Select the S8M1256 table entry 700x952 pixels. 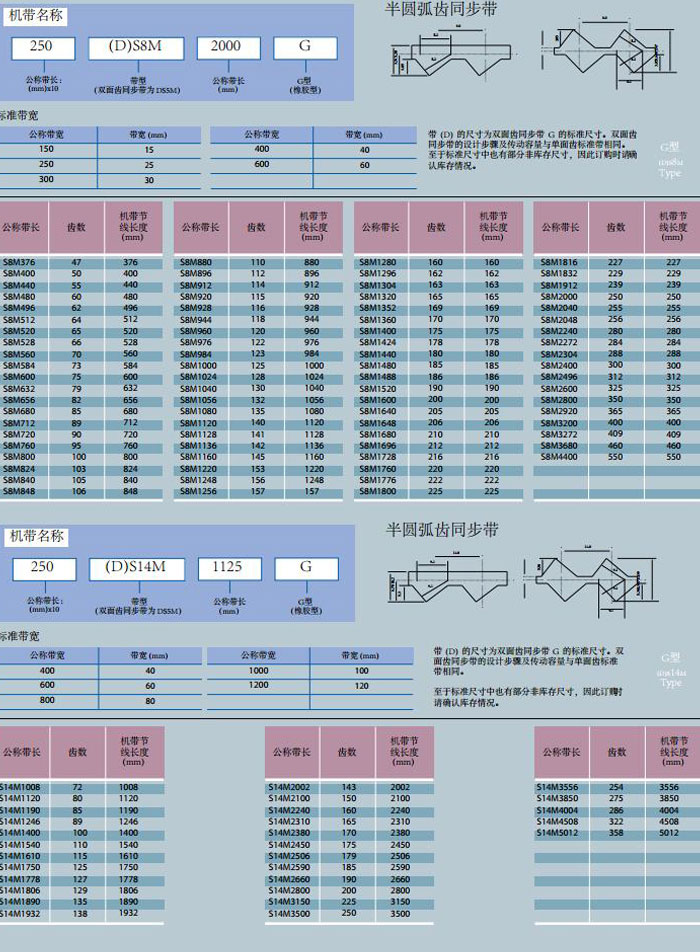198,491
